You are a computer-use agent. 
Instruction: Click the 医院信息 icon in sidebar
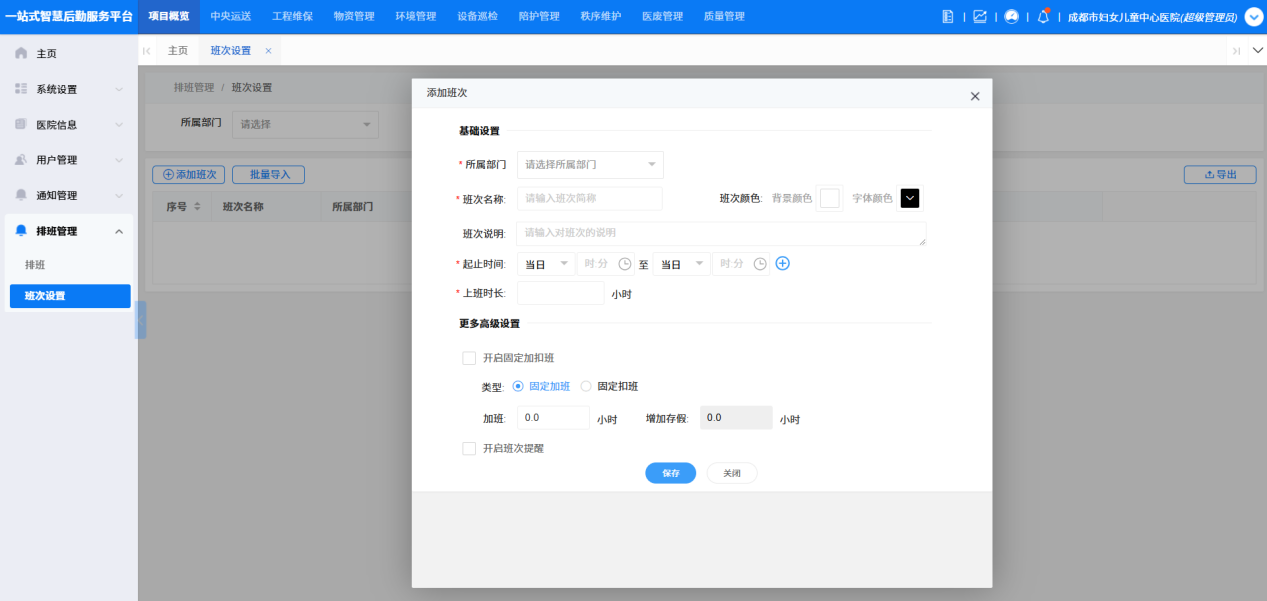(21, 124)
